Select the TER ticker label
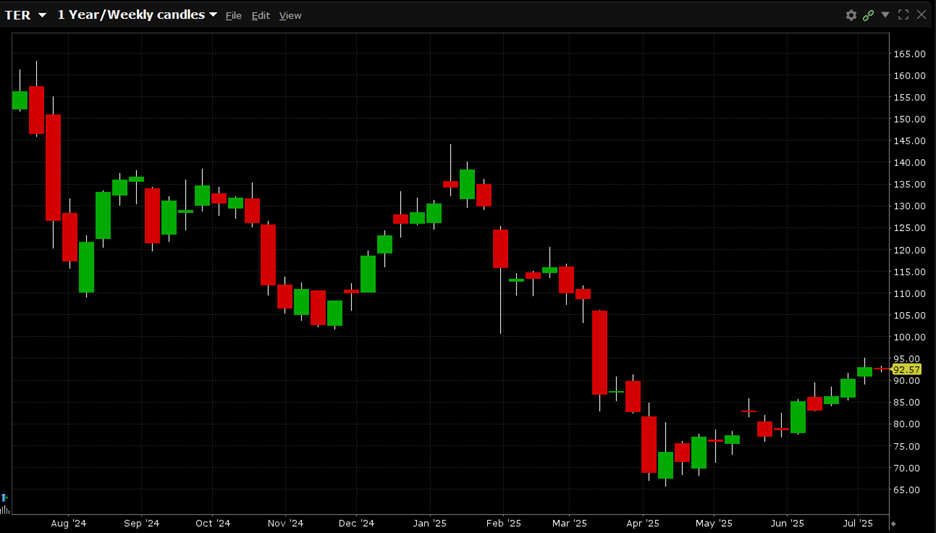This screenshot has height=533, width=936. click(x=18, y=16)
